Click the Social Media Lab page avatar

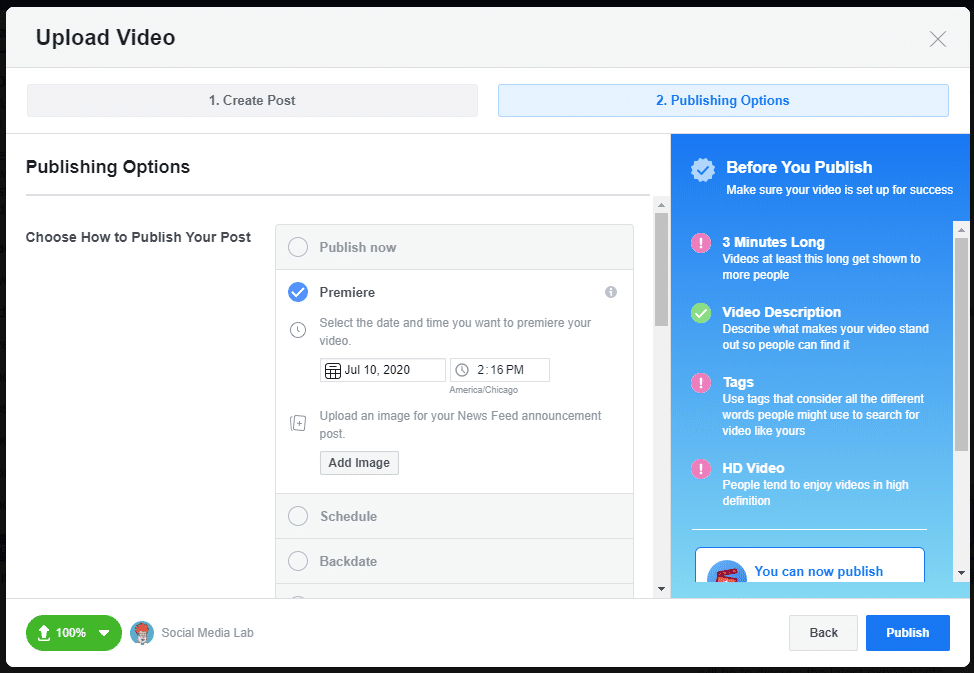pos(142,632)
